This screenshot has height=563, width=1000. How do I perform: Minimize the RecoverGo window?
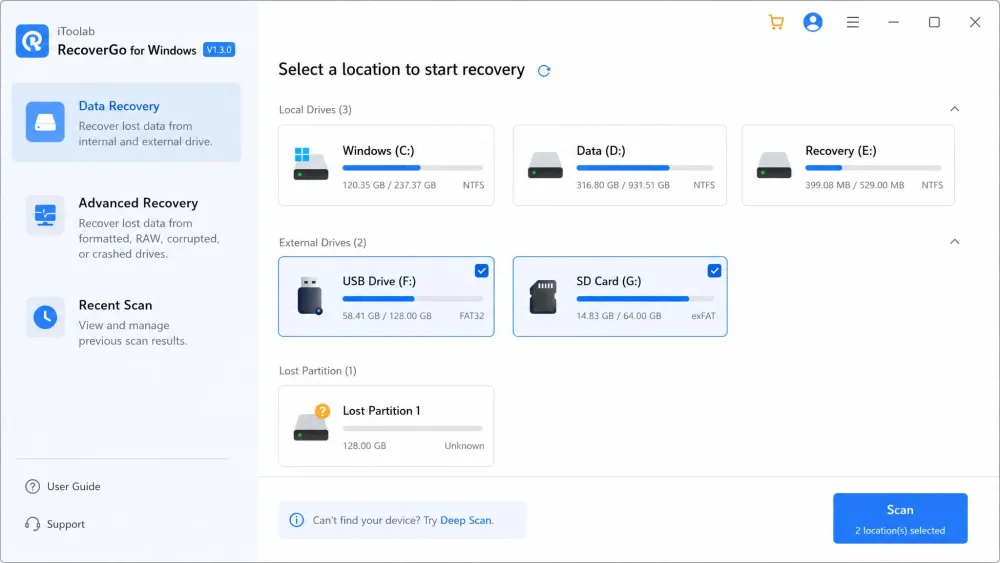[893, 22]
